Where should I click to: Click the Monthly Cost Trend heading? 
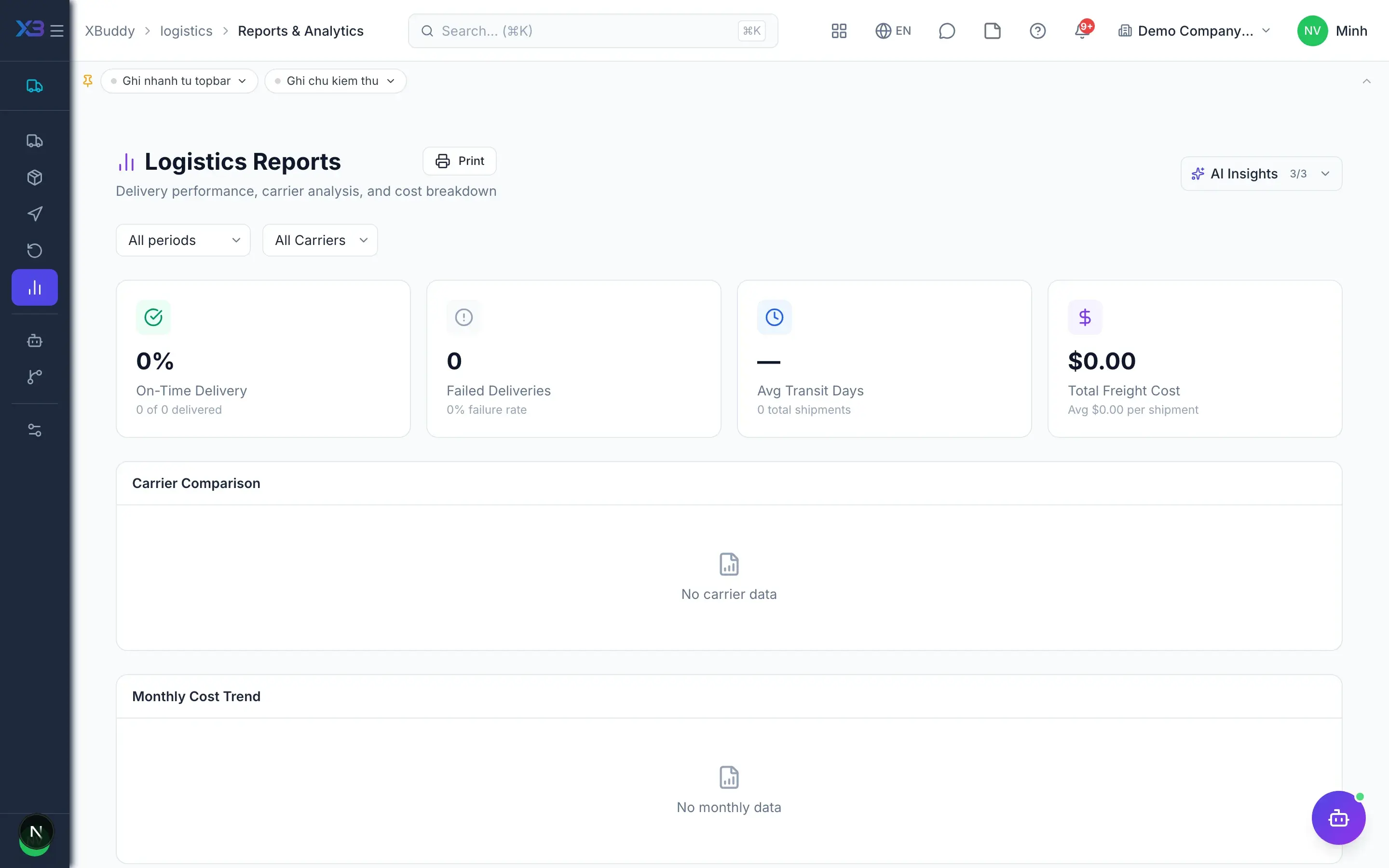pos(196,696)
